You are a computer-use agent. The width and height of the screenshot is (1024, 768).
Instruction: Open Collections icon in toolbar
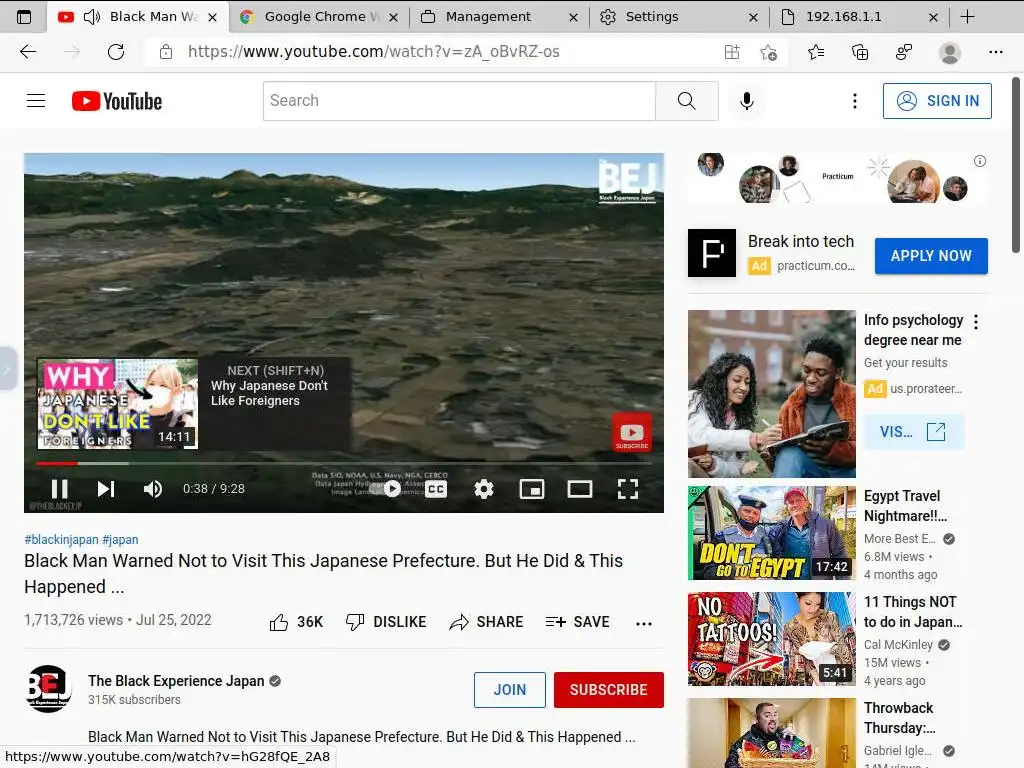point(860,52)
